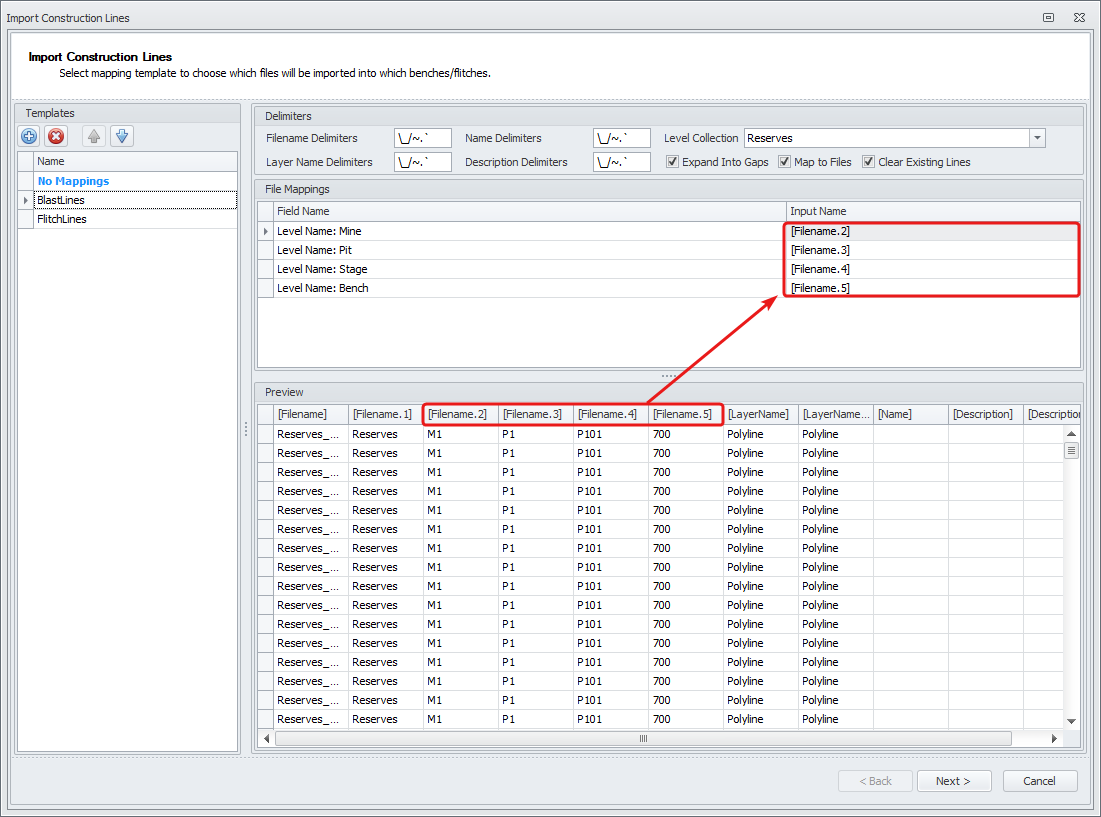Expand the Level Name: Mine row indicator
The image size is (1101, 817).
266,231
